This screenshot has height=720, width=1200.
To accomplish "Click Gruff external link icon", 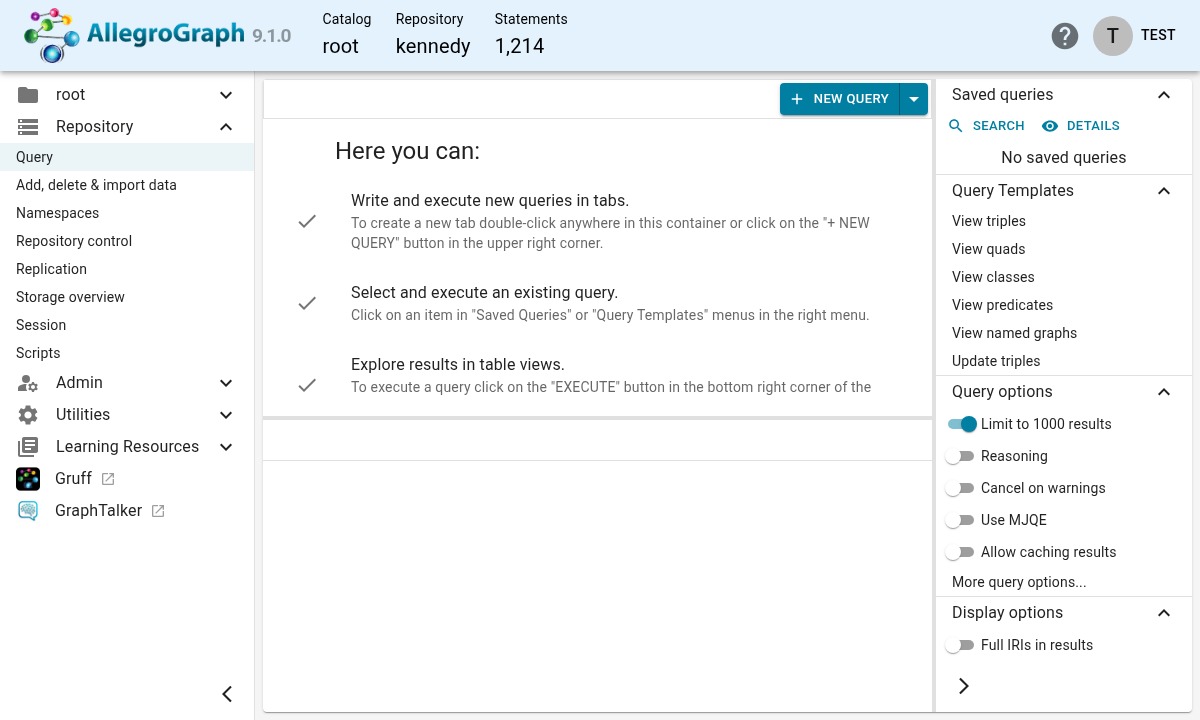I will (108, 479).
